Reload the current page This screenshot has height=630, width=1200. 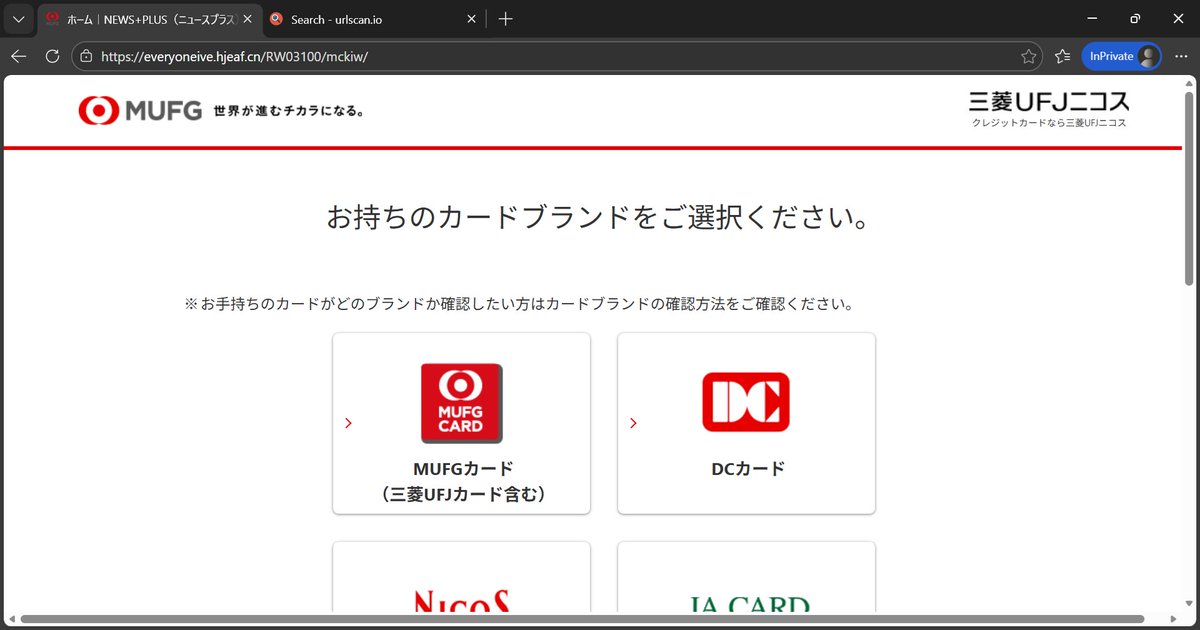coord(52,57)
